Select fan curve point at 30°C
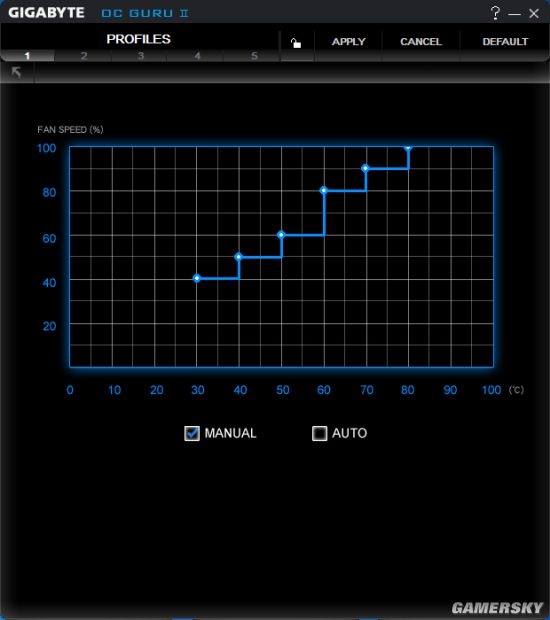The image size is (550, 620). pos(197,278)
